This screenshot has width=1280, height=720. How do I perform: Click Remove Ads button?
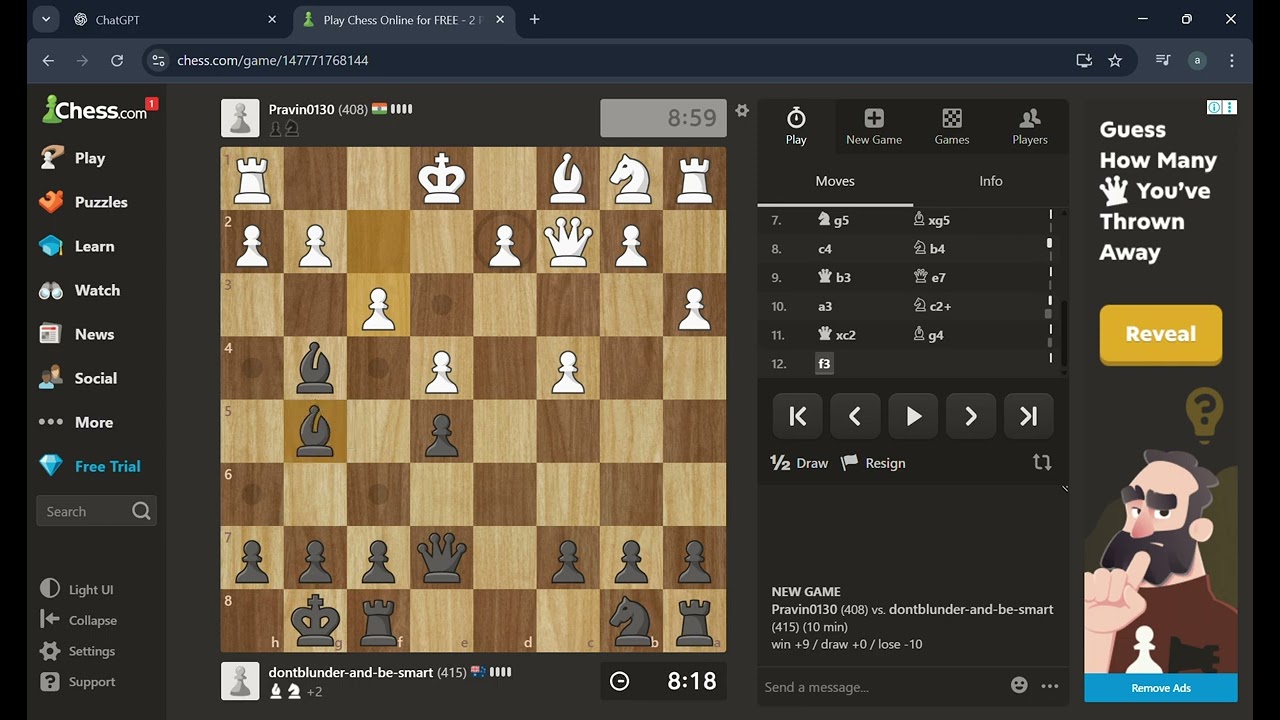pyautogui.click(x=1161, y=688)
